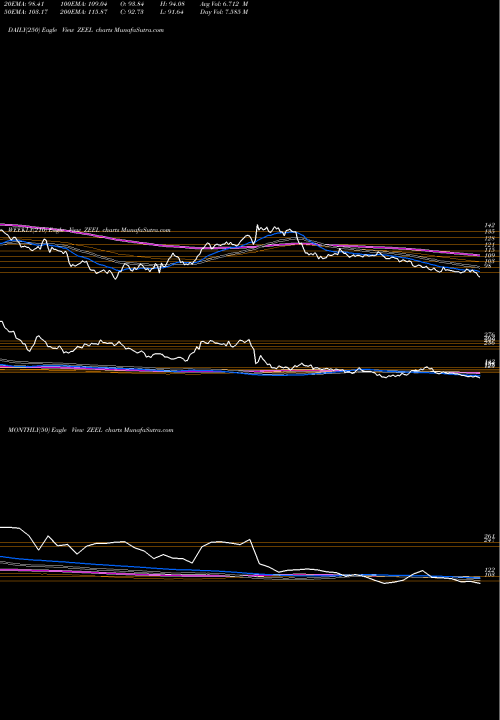Click the DAILY(250) Eagle View ZEEL chart title
This screenshot has height=720, width=500.
(x=86, y=30)
